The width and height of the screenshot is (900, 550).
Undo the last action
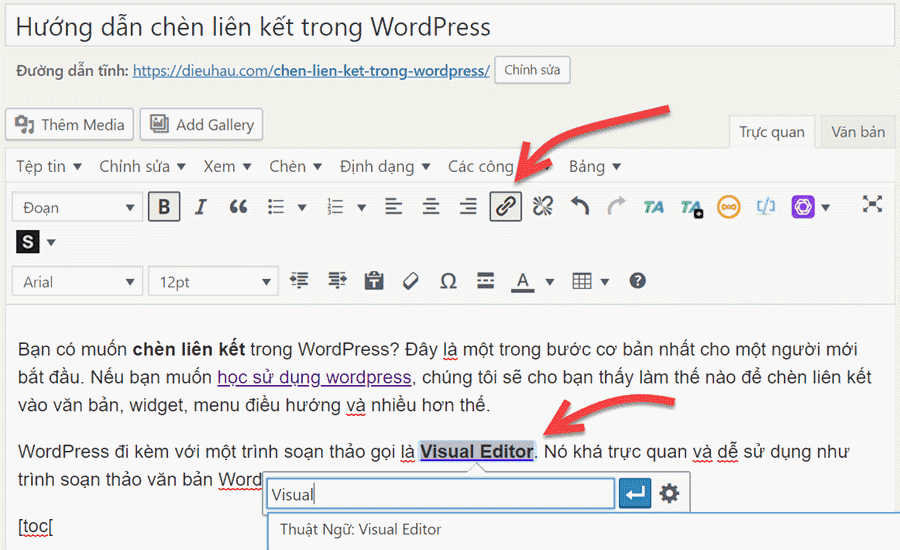pyautogui.click(x=580, y=207)
